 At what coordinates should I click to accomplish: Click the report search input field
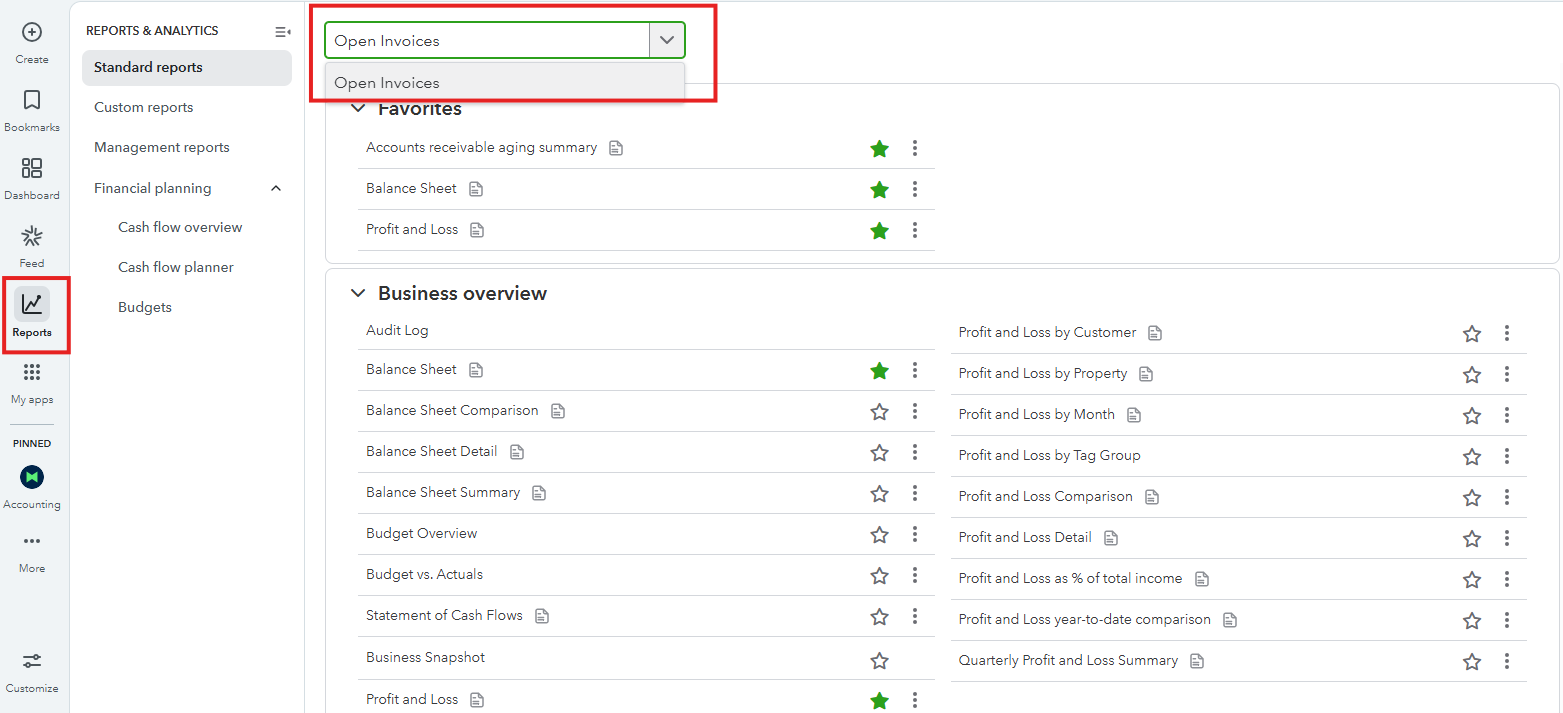(487, 41)
